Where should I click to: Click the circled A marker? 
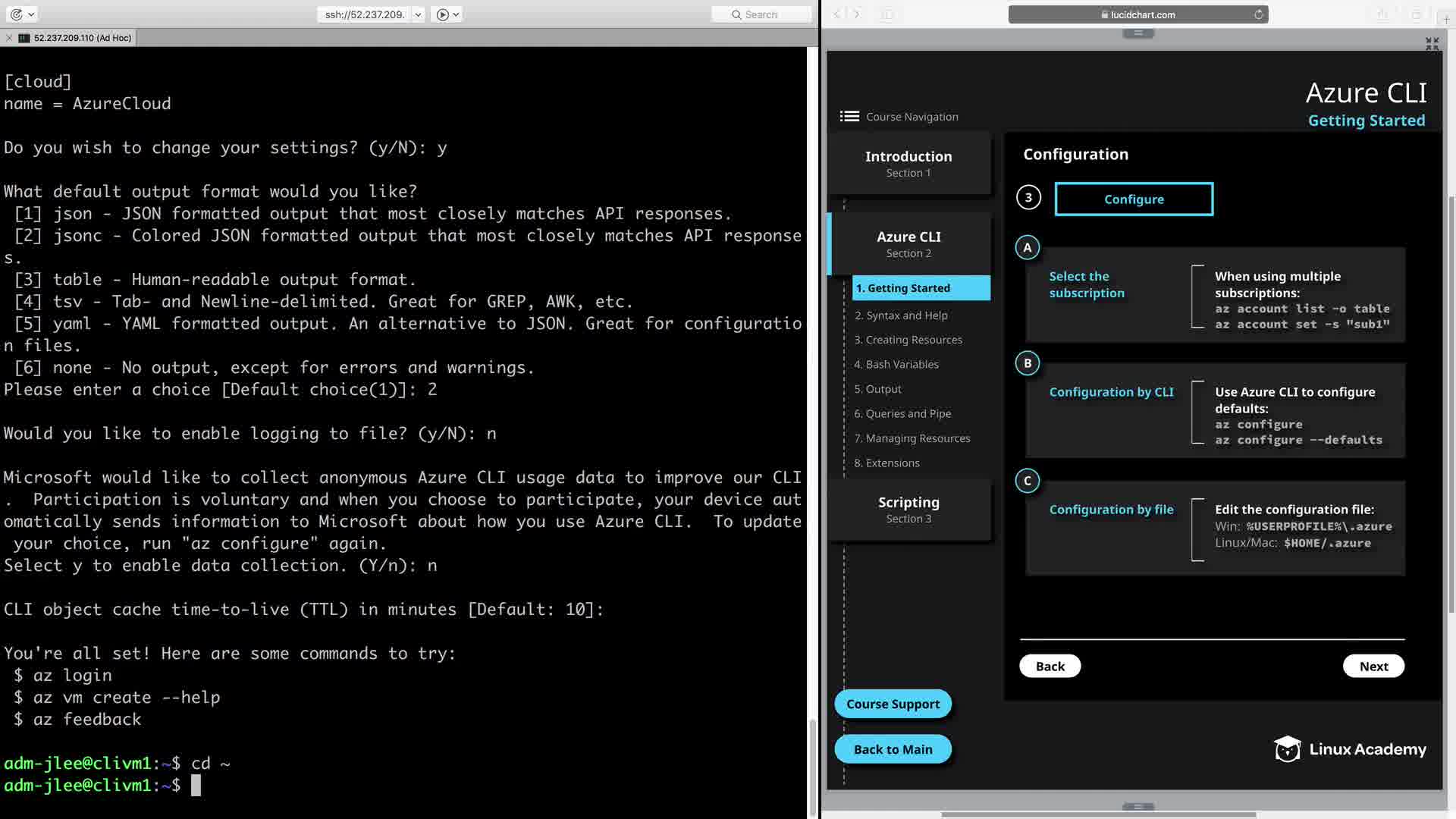click(x=1028, y=247)
